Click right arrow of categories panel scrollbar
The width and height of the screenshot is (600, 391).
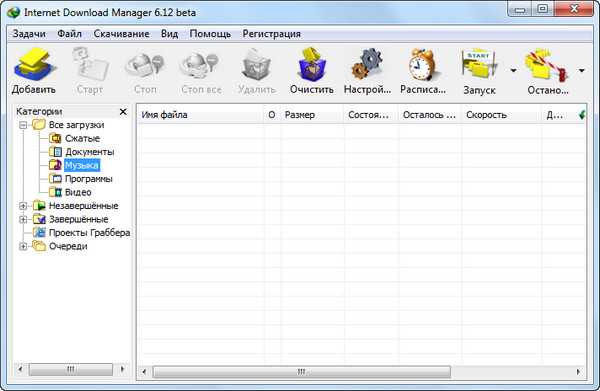click(122, 369)
